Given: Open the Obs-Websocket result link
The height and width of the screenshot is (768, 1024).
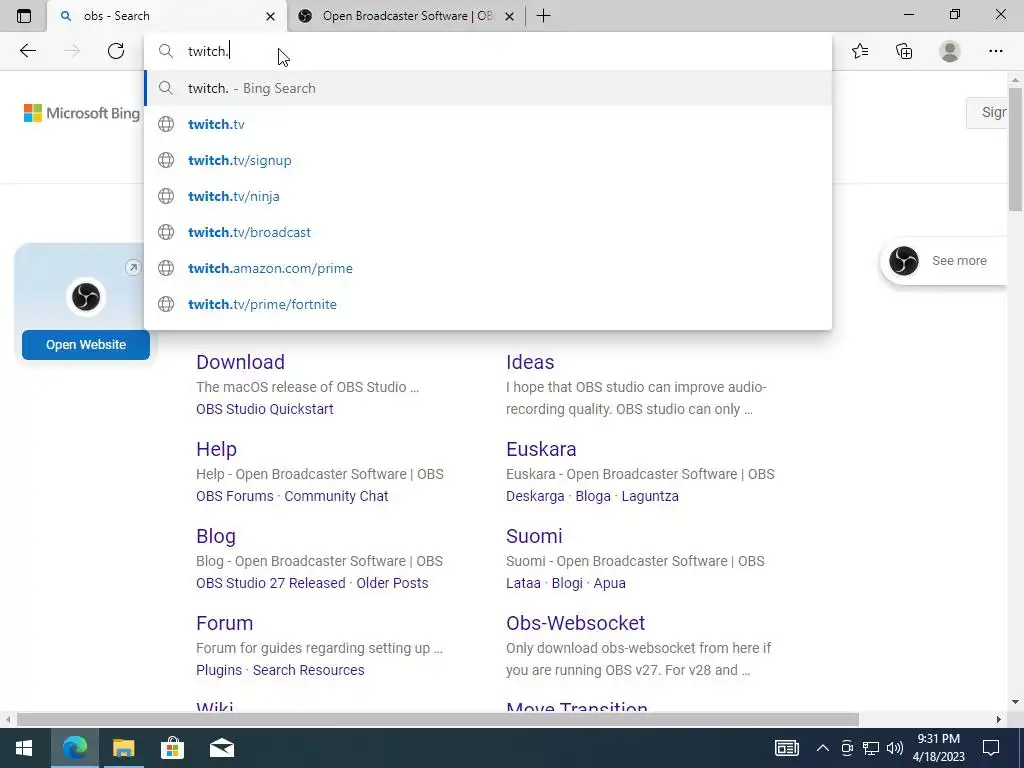Looking at the screenshot, I should point(575,622).
